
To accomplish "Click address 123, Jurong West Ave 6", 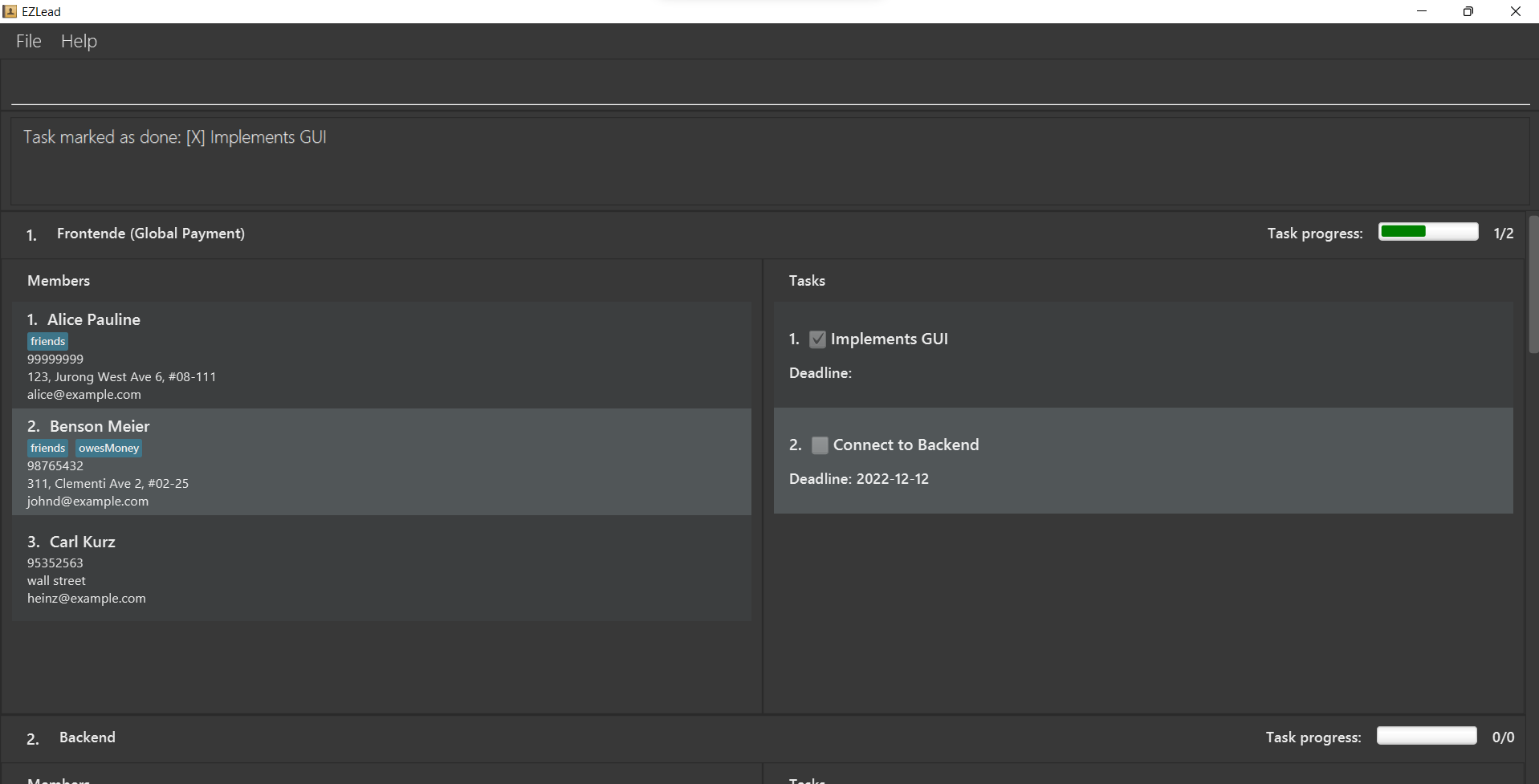I will click(x=121, y=377).
